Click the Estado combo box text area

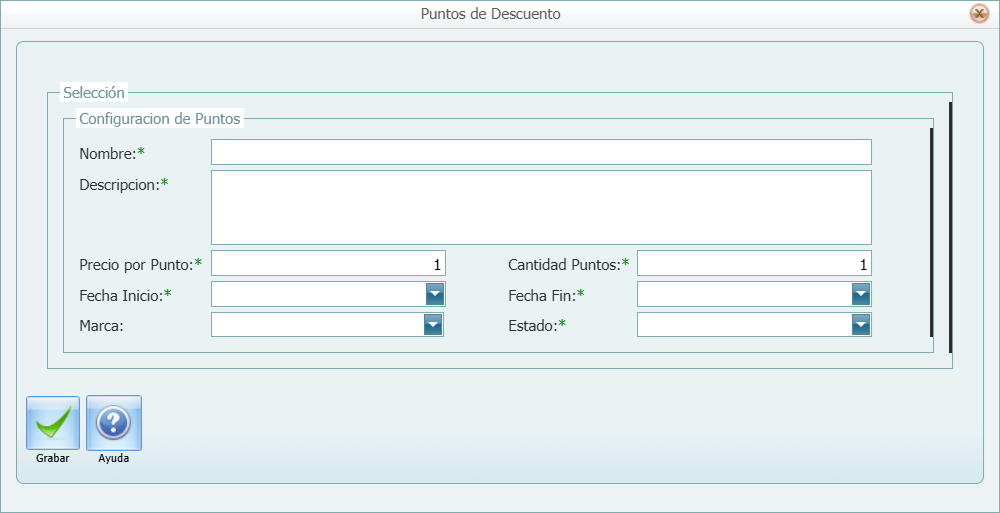(743, 325)
